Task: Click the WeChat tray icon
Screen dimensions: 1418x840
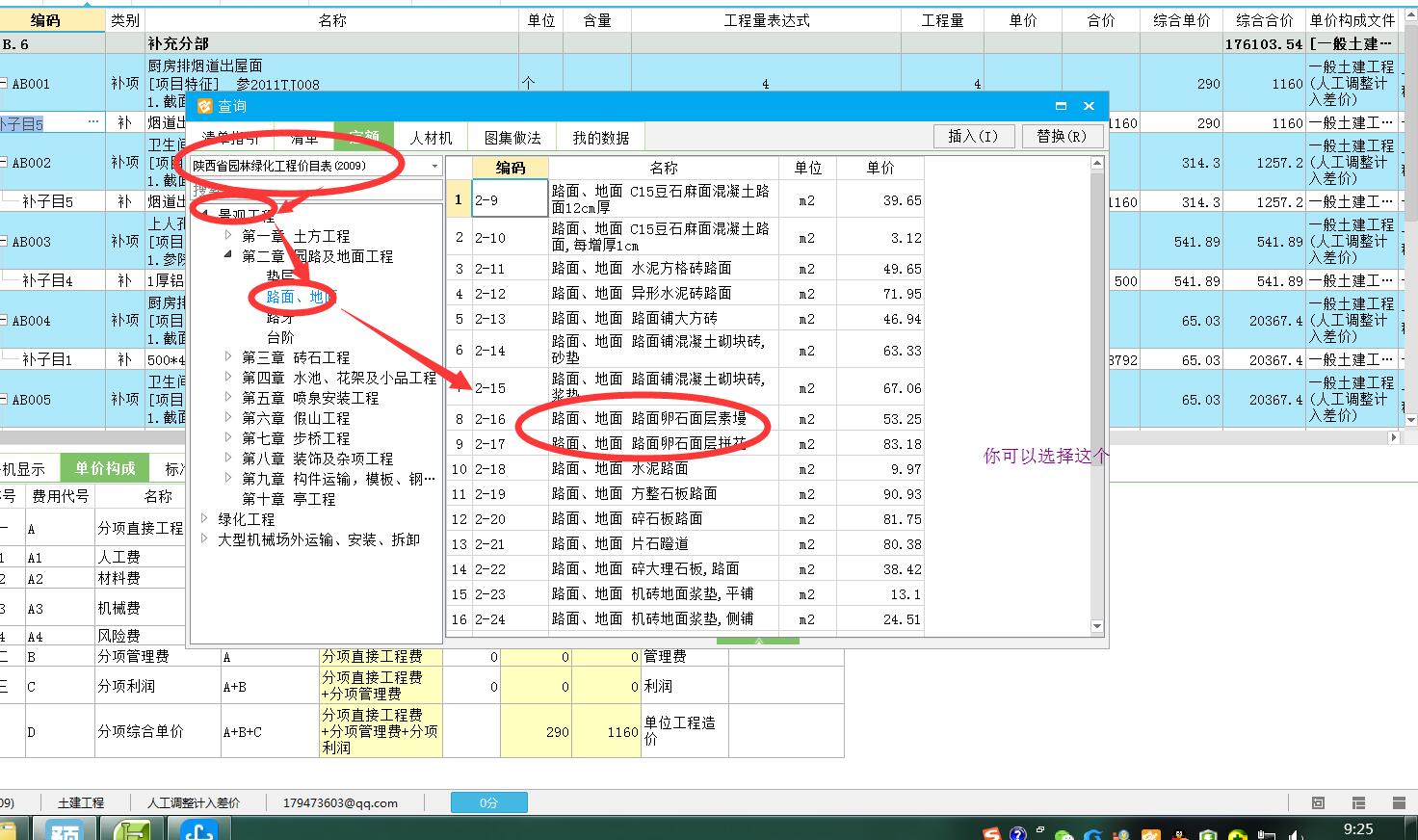Action: point(1063,834)
